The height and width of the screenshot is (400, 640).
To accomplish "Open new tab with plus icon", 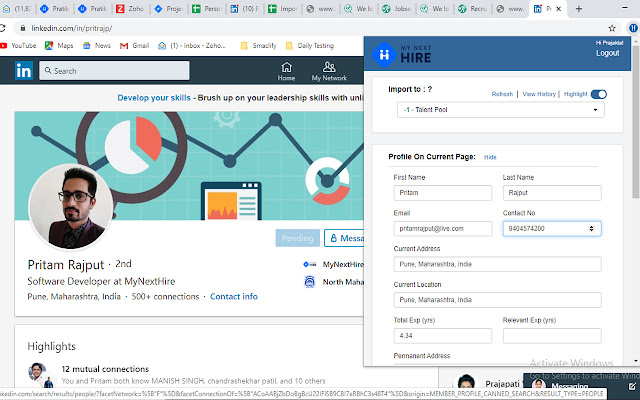I will click(x=578, y=9).
